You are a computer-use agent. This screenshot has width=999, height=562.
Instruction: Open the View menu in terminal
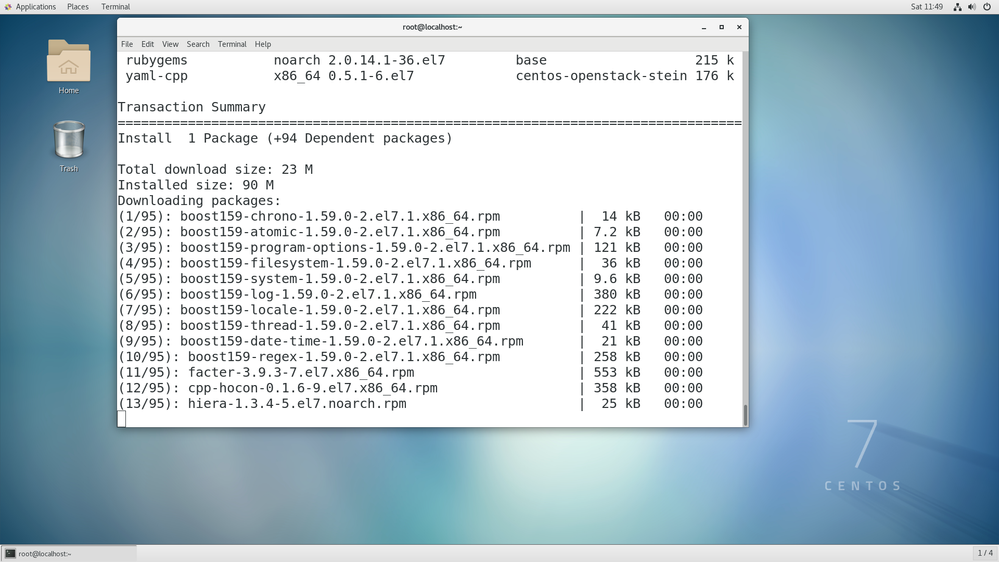pos(170,44)
